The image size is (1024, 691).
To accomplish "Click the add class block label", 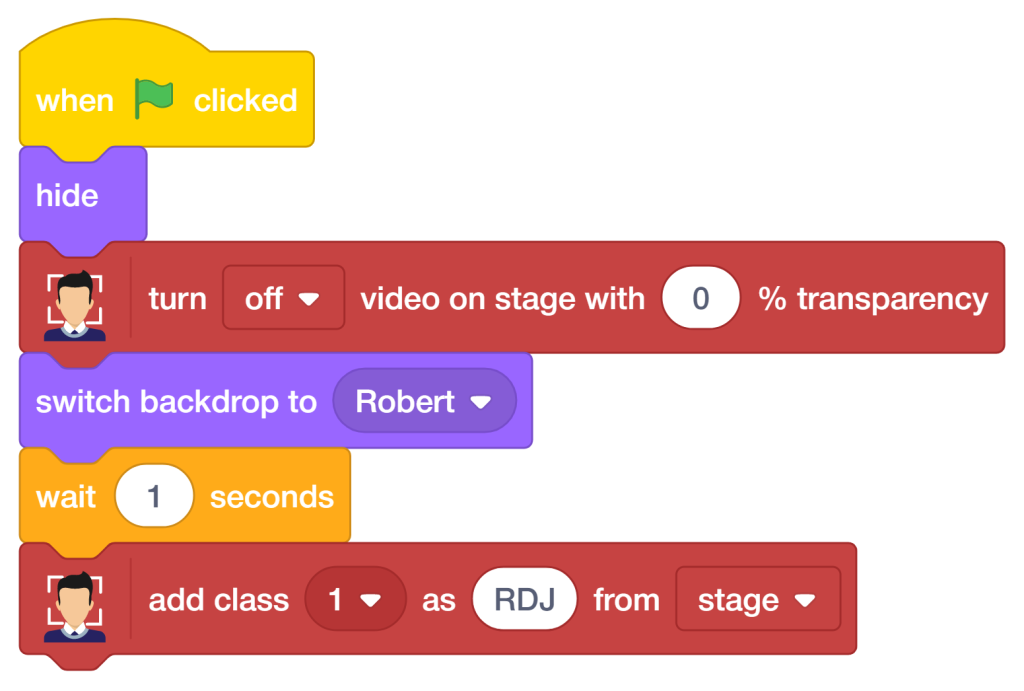I will (x=219, y=600).
